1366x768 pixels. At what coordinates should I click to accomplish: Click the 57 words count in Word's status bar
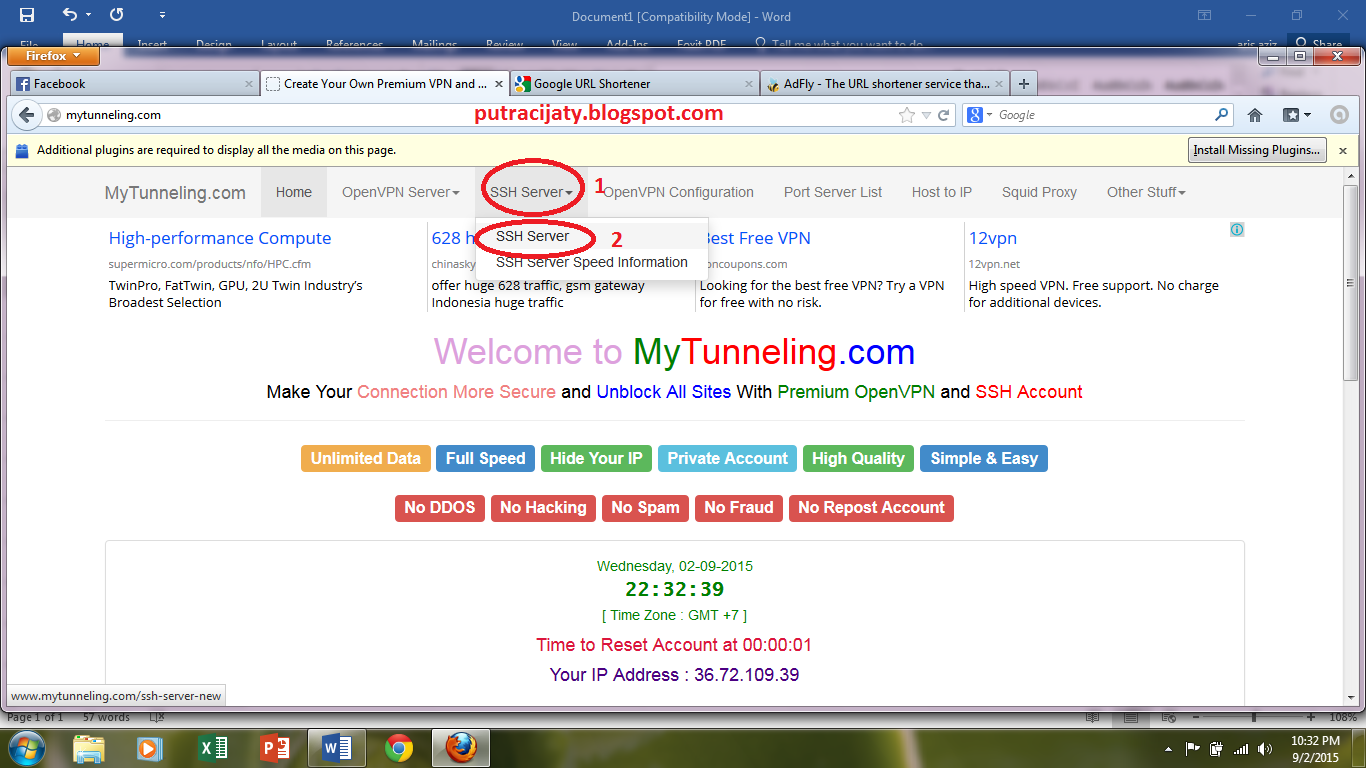click(x=106, y=717)
